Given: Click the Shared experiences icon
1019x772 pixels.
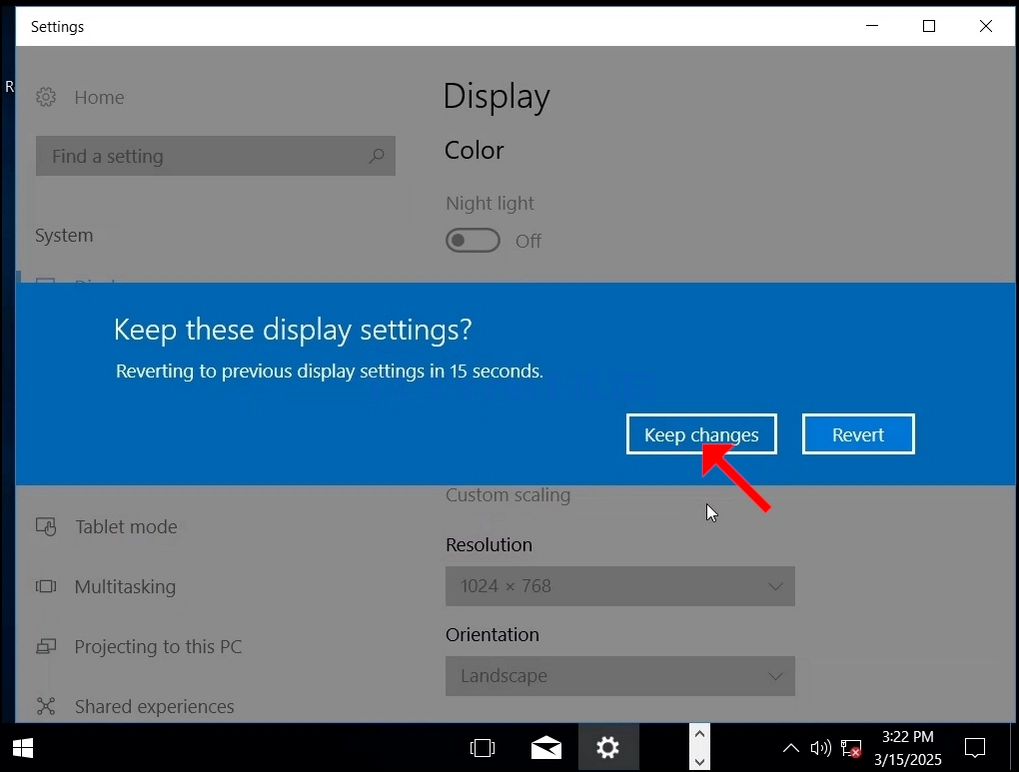Looking at the screenshot, I should [x=45, y=706].
